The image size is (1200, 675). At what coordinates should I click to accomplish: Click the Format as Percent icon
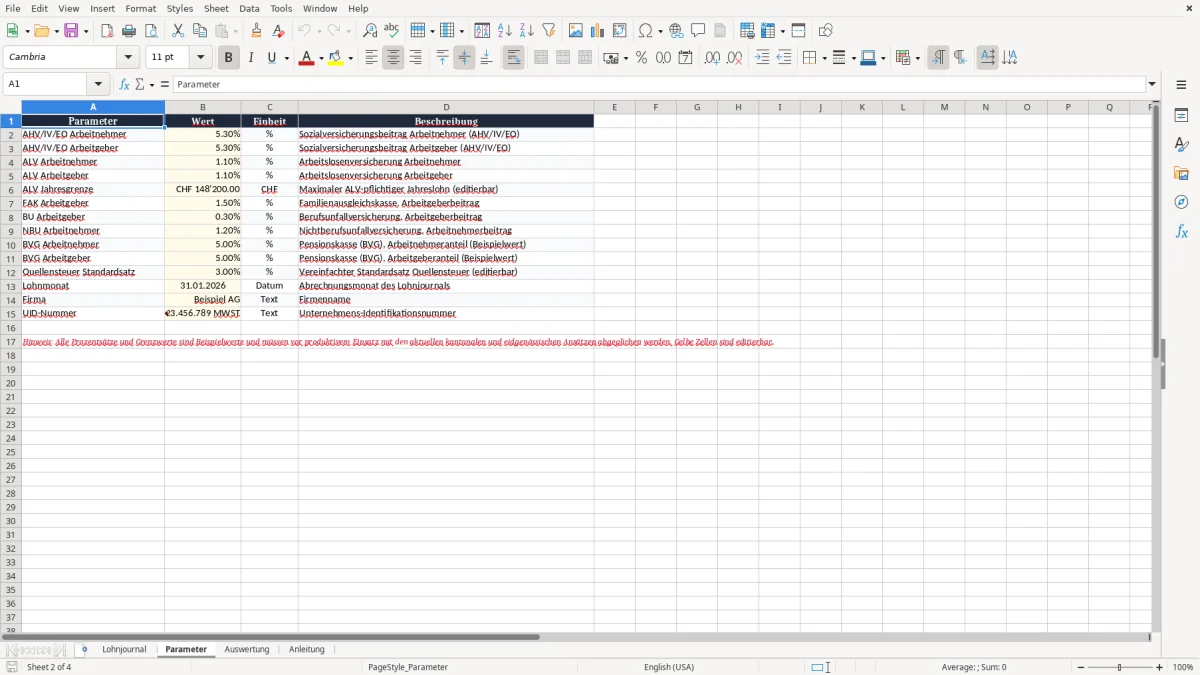641,58
